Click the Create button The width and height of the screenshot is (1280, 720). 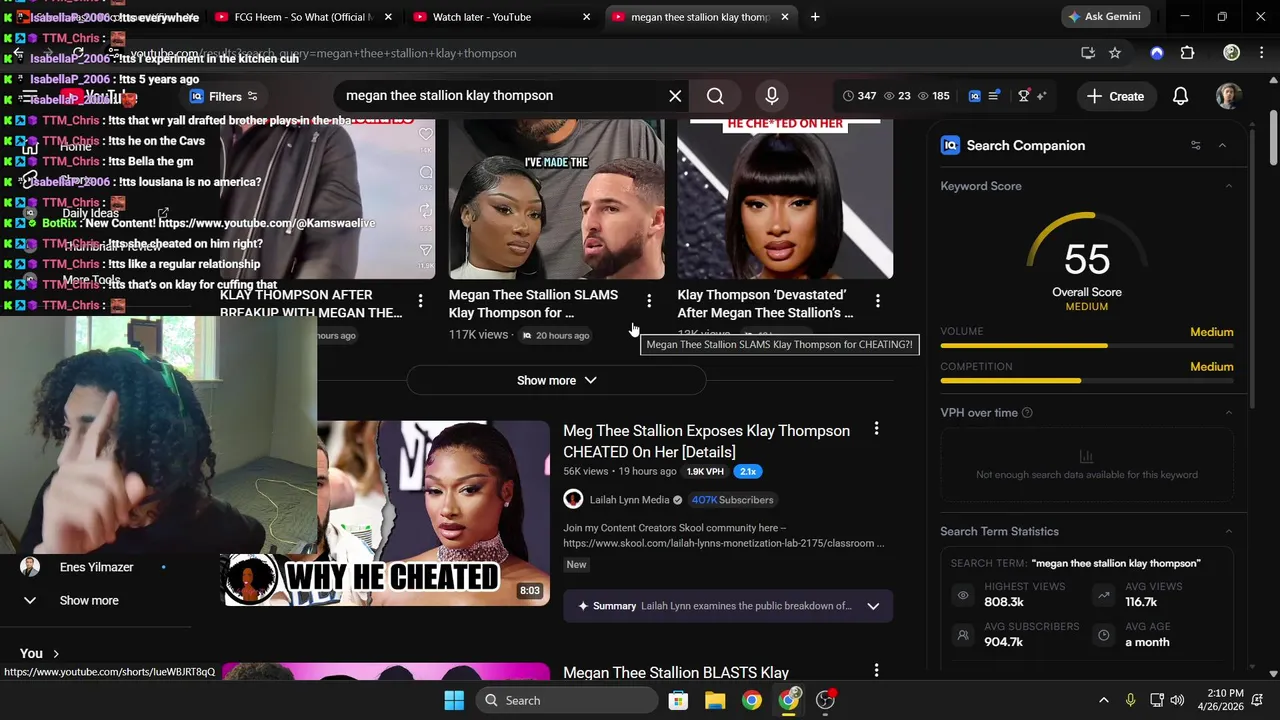pos(1115,96)
